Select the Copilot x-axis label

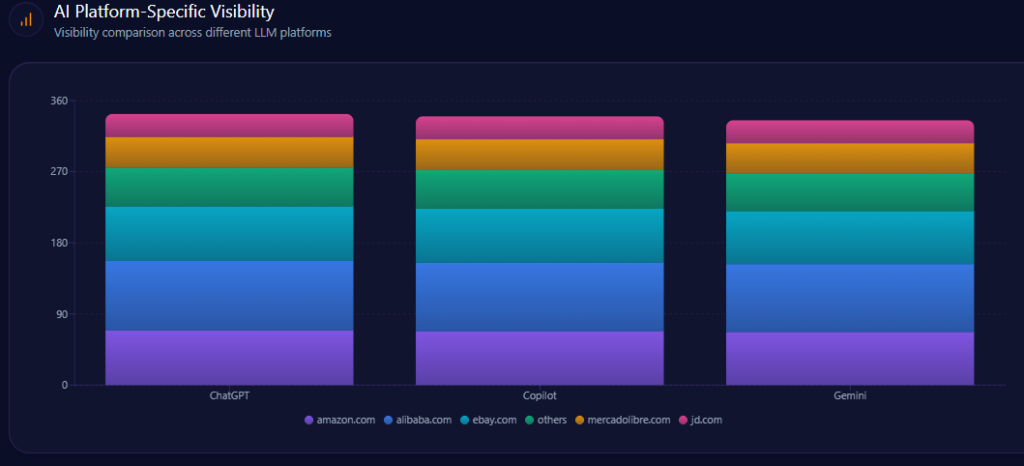pyautogui.click(x=539, y=396)
